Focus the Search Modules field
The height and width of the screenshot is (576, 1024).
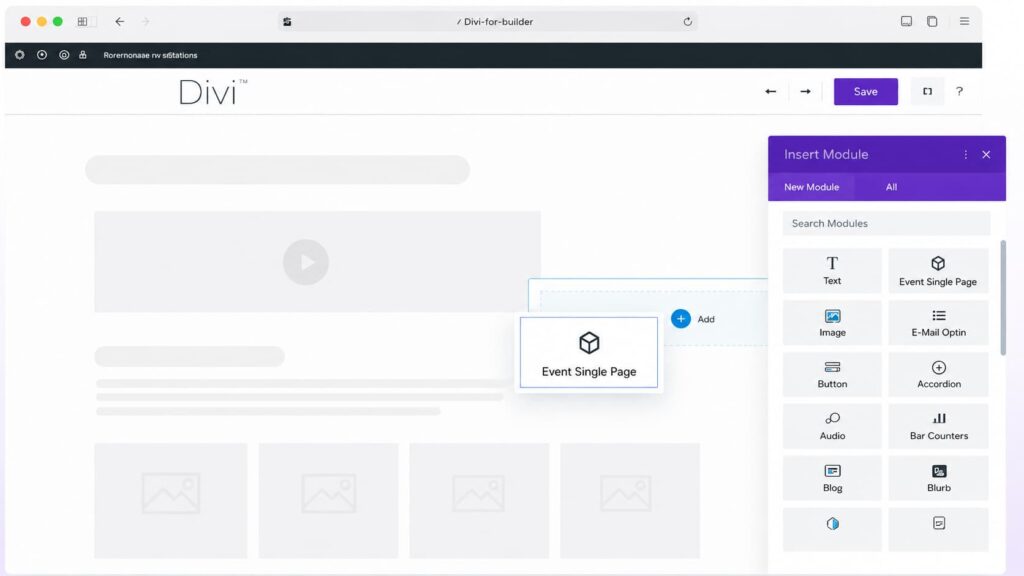tap(886, 223)
